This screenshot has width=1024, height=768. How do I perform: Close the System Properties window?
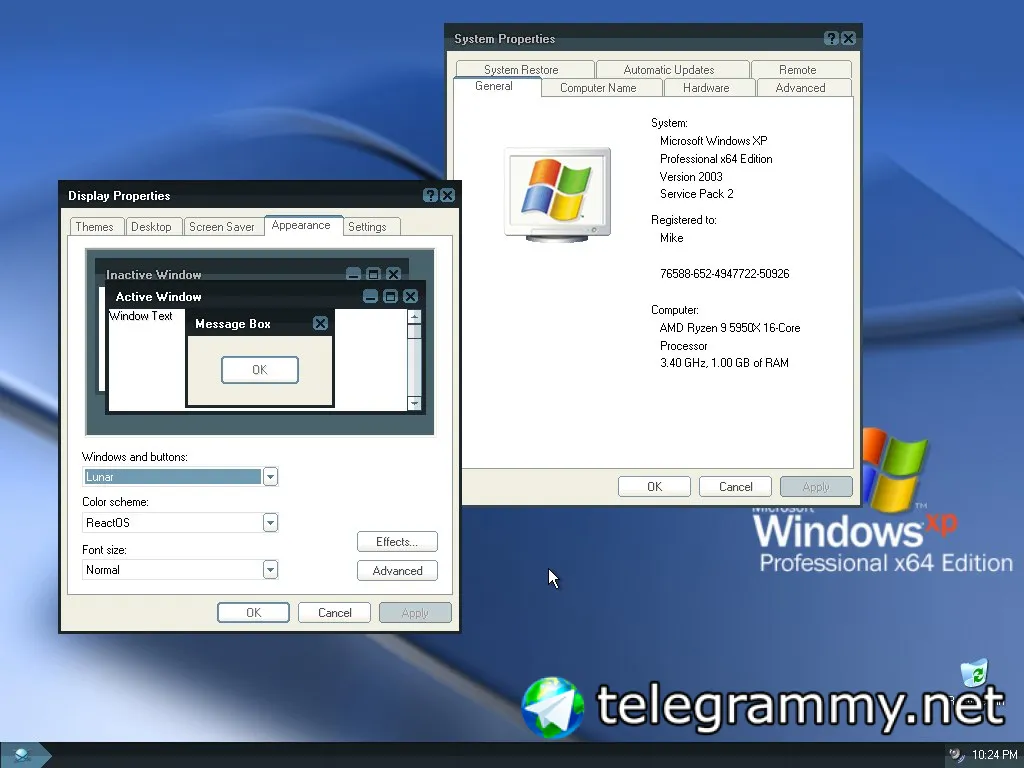(x=848, y=39)
